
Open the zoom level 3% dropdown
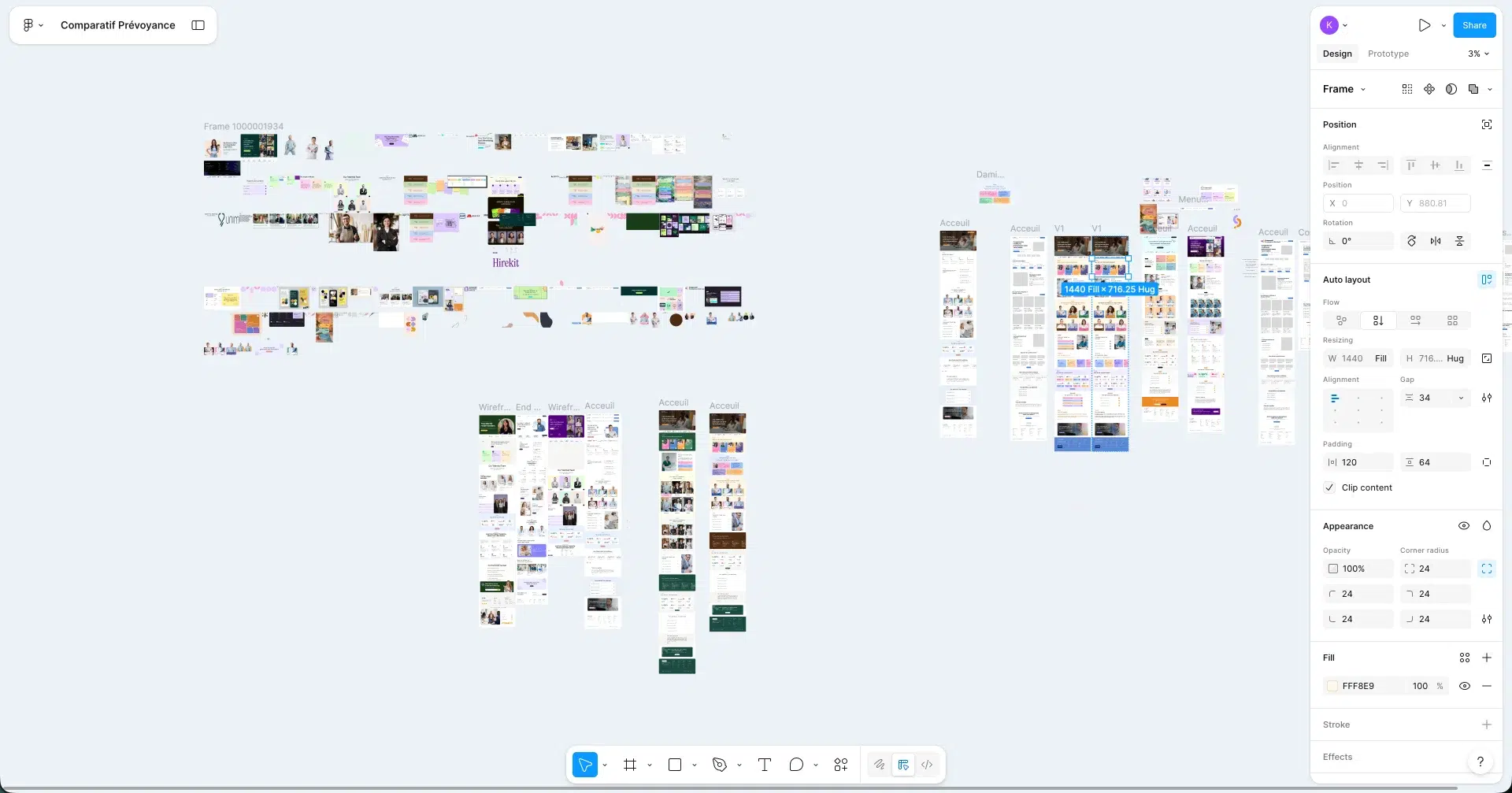click(x=1478, y=54)
